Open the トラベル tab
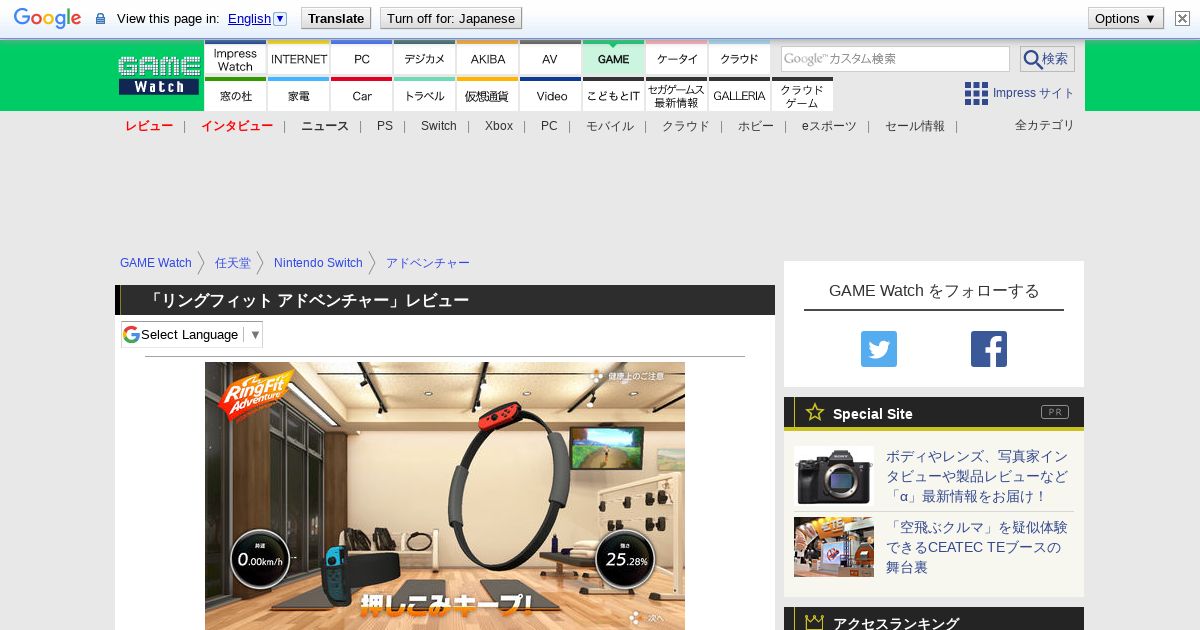Screen dimensions: 1200x630 point(425,95)
